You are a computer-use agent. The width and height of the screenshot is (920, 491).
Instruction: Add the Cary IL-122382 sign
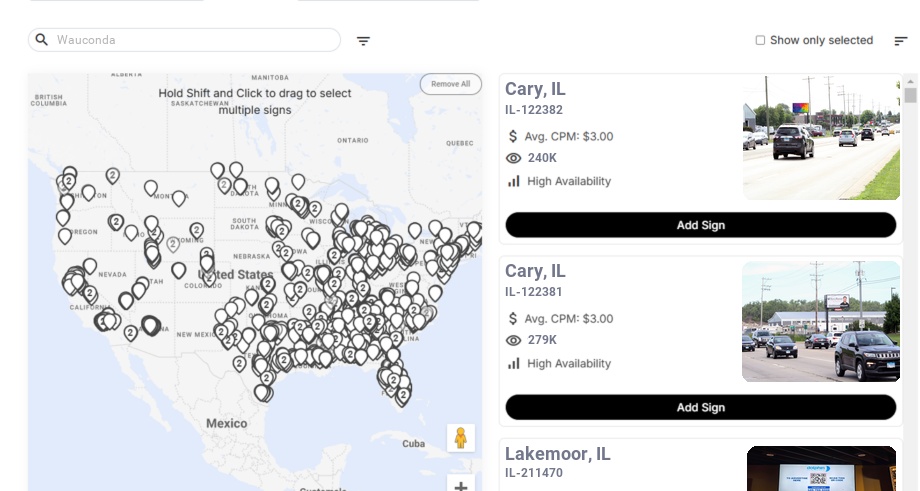(x=700, y=225)
